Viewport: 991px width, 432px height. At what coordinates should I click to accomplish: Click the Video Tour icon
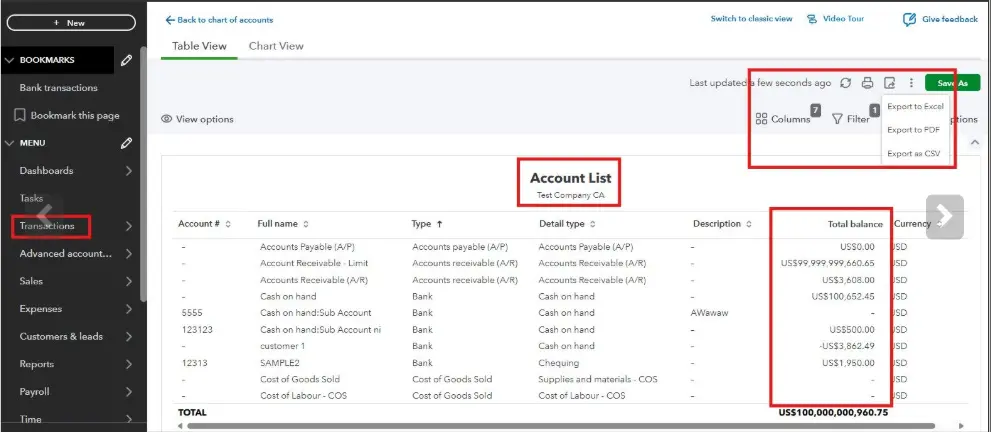pyautogui.click(x=812, y=19)
